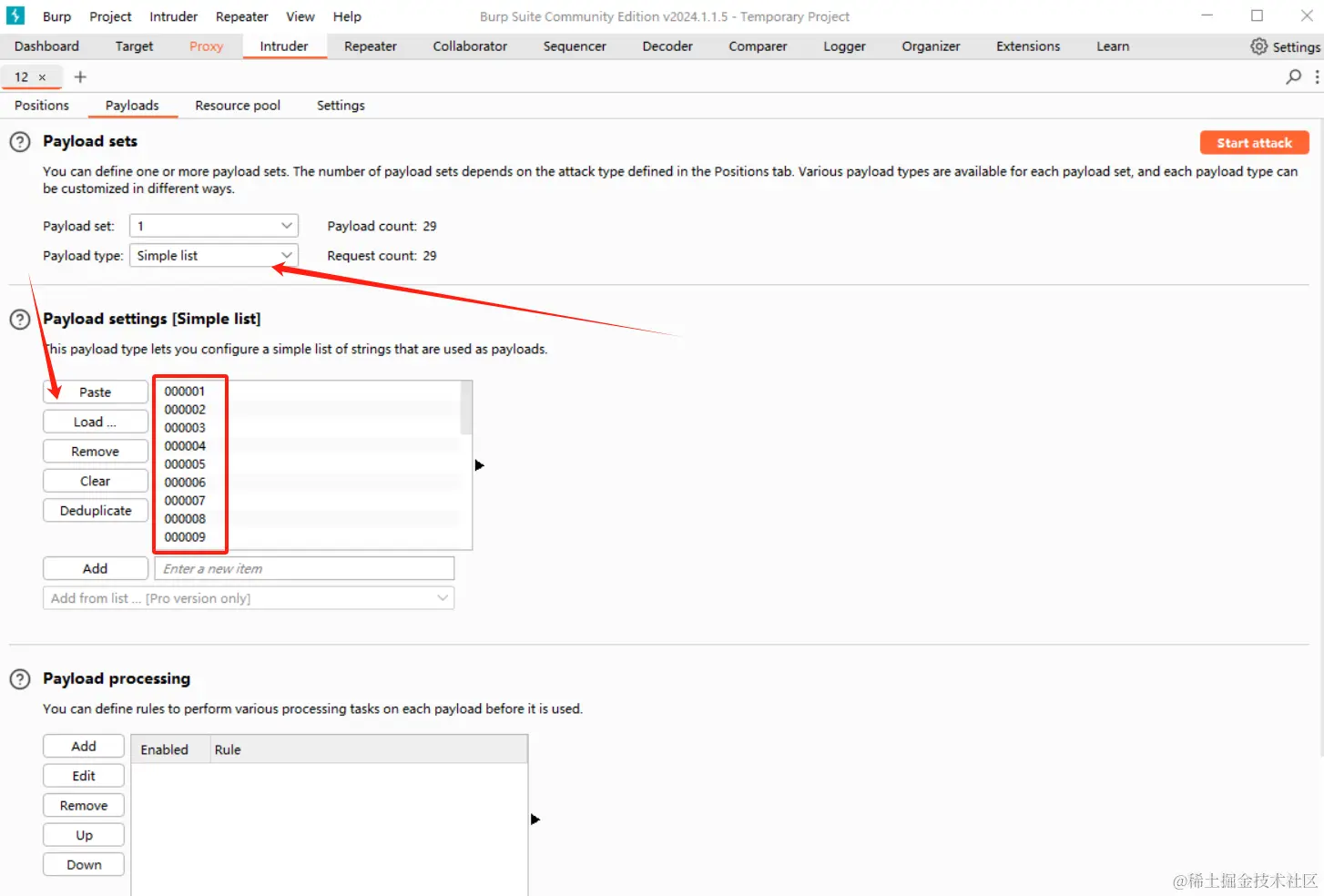1324x896 pixels.
Task: Switch to the Repeater main tab
Action: tap(371, 46)
